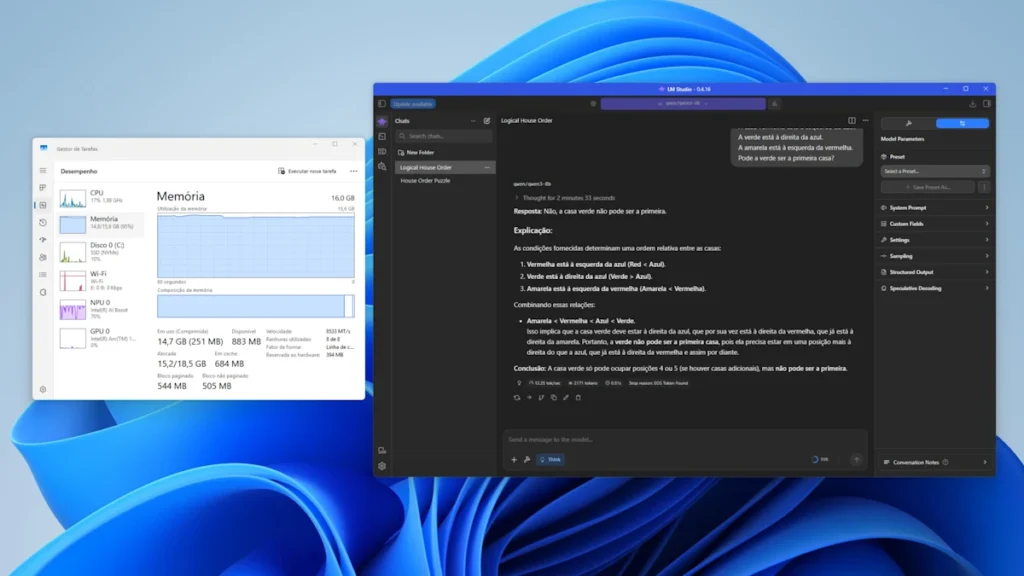Open the App history tab in Task Manager
This screenshot has height=576, width=1024.
(43, 223)
